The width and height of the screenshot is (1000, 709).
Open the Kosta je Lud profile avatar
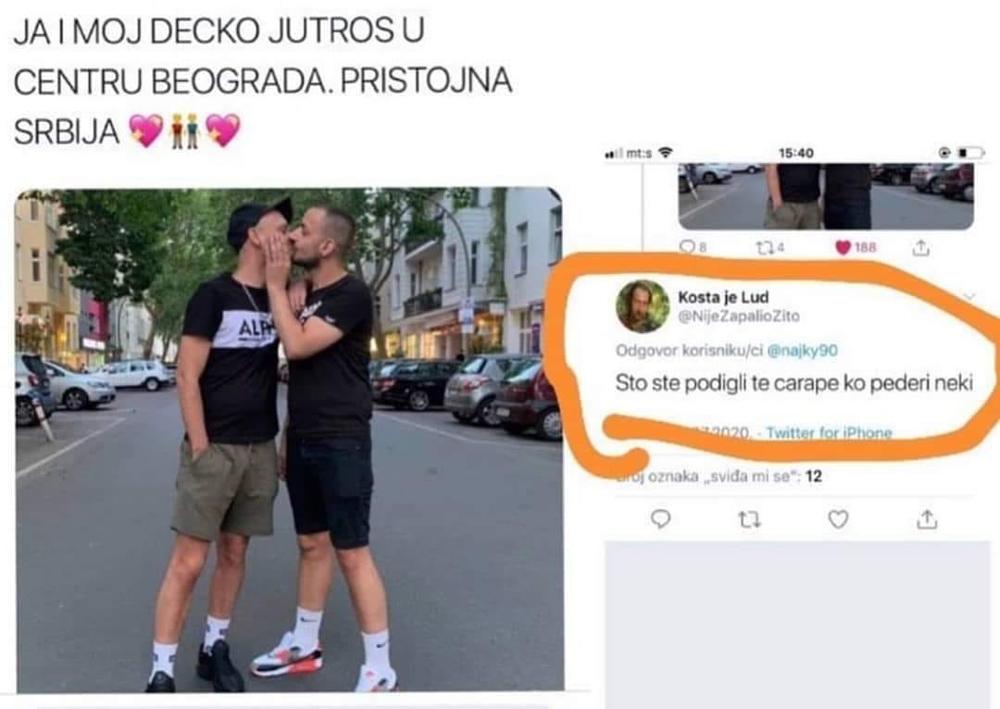[x=643, y=306]
